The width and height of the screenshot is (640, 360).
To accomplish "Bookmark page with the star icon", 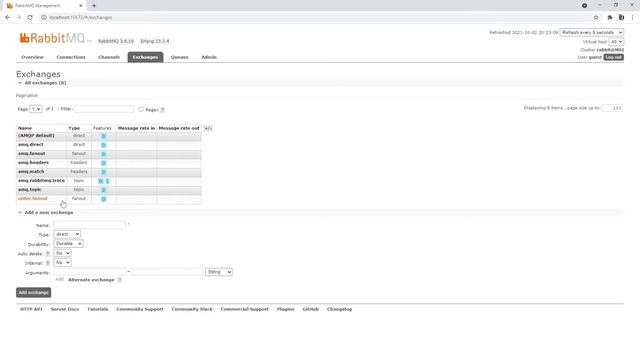I will pyautogui.click(x=596, y=17).
